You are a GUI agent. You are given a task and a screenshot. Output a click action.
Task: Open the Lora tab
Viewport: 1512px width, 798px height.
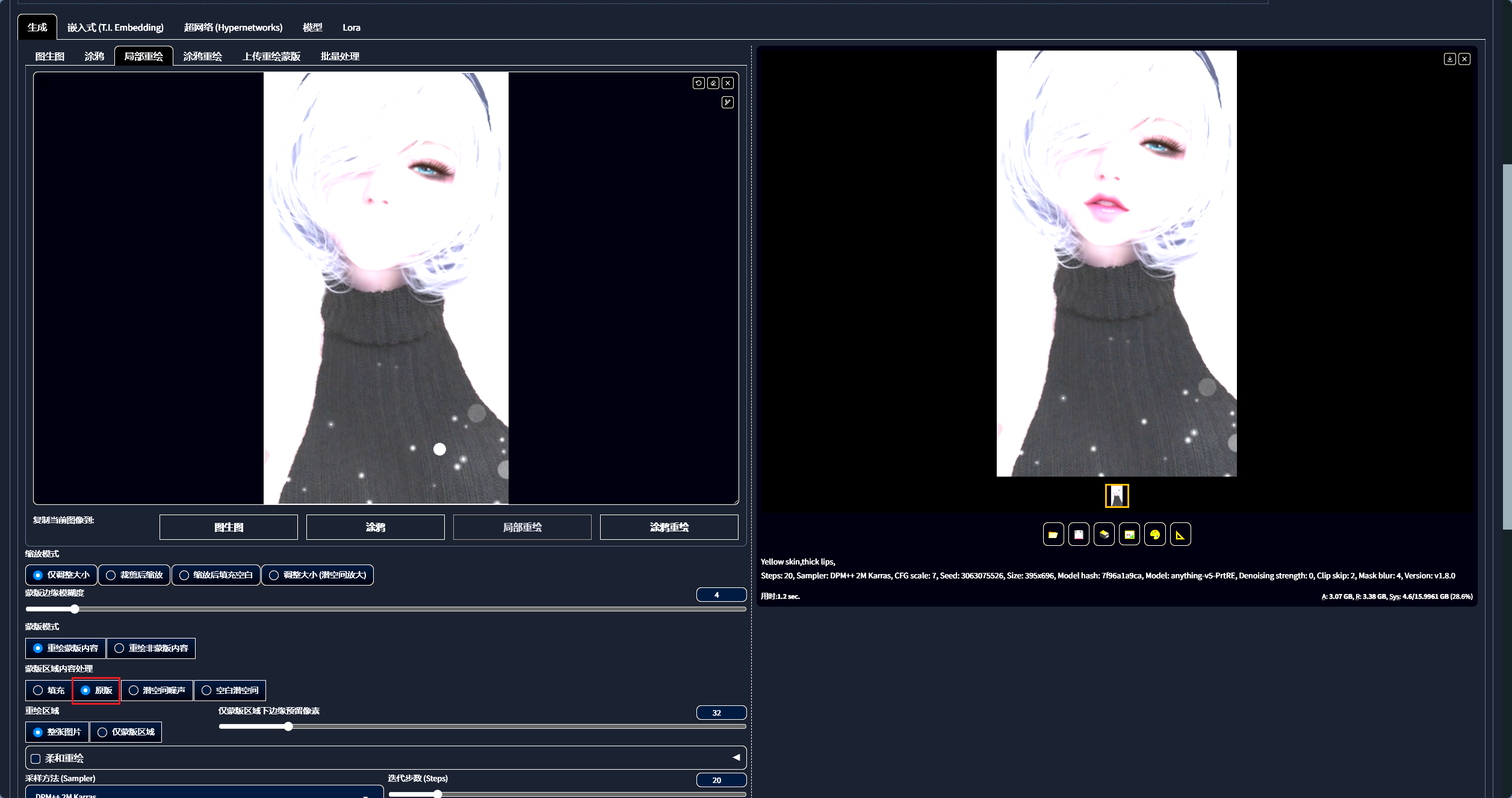(352, 28)
